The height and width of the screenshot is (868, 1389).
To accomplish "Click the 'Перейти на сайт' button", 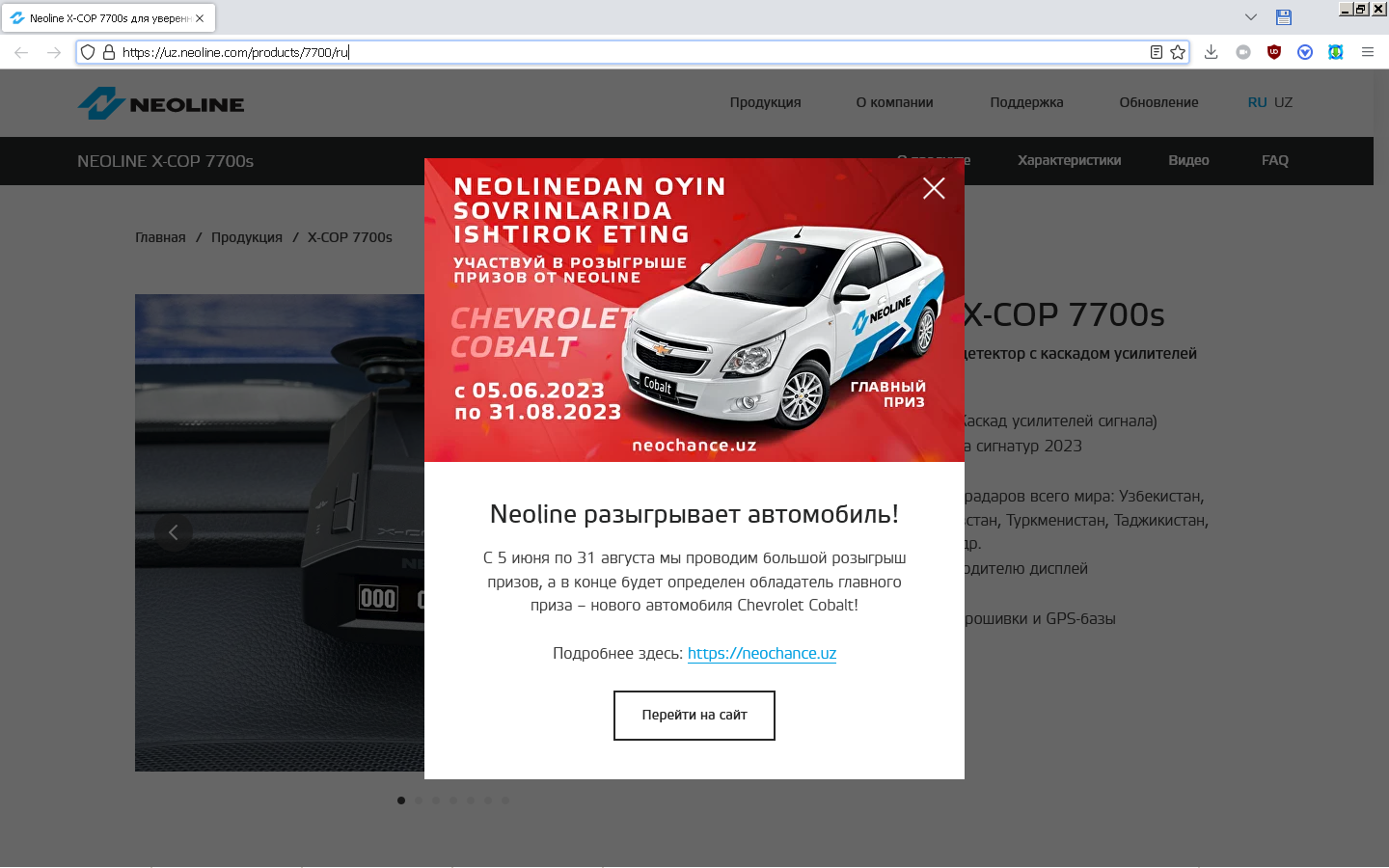I will (x=694, y=716).
